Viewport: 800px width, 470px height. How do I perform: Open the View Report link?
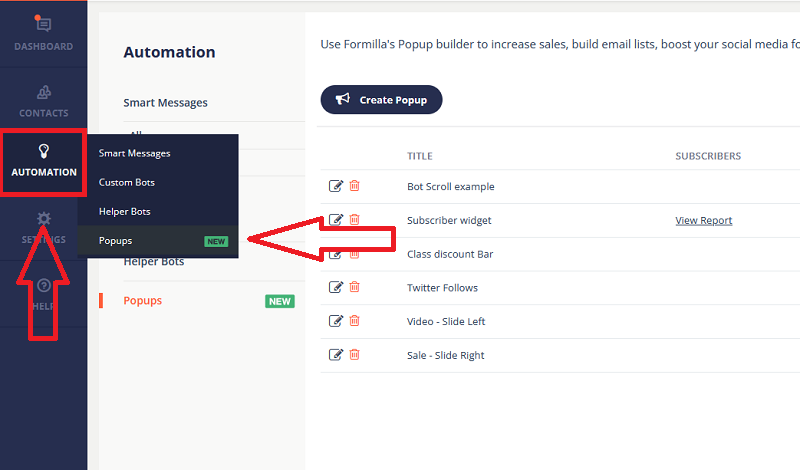703,220
